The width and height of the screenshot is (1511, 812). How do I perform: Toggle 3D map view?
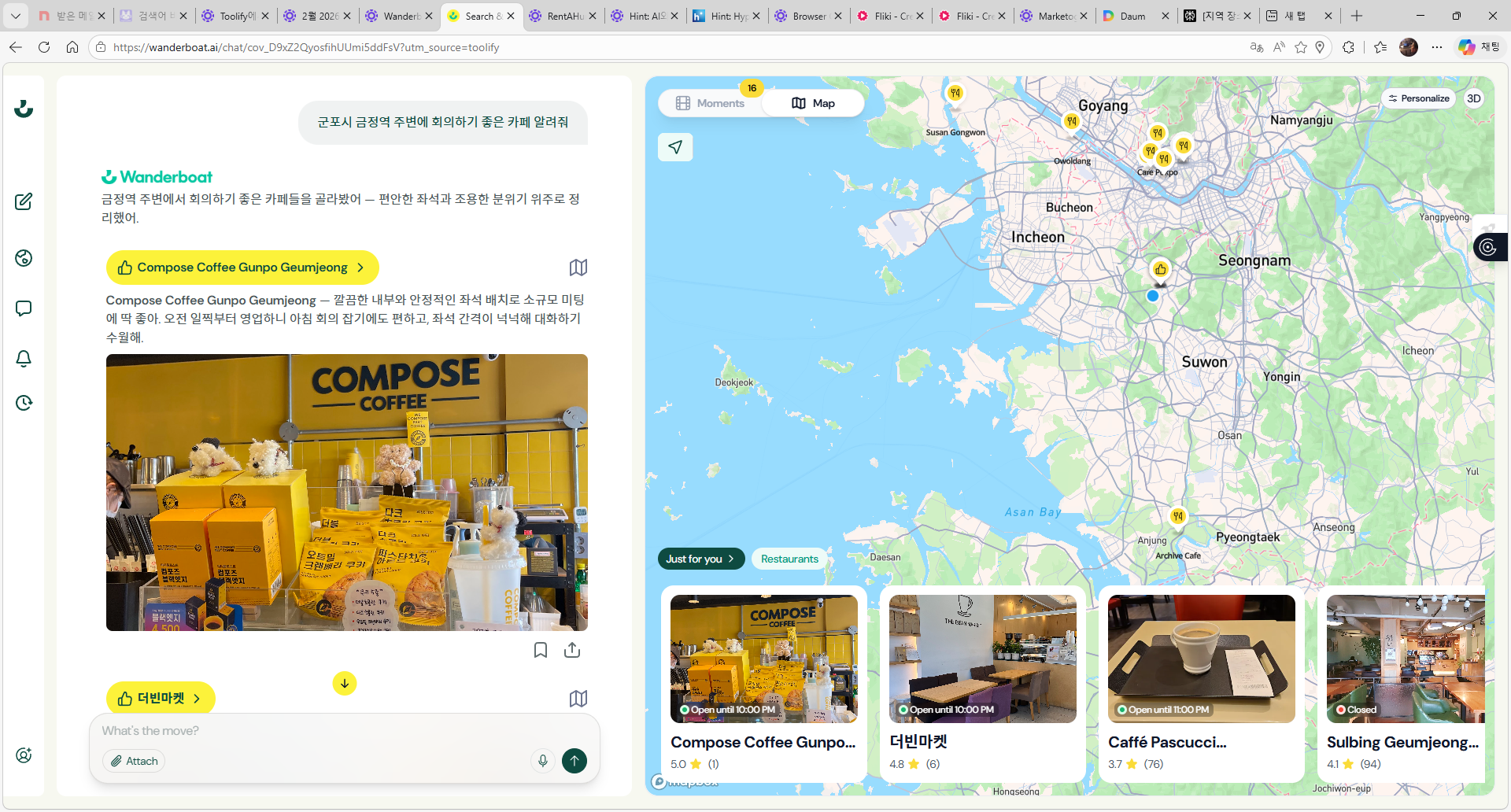(1474, 98)
